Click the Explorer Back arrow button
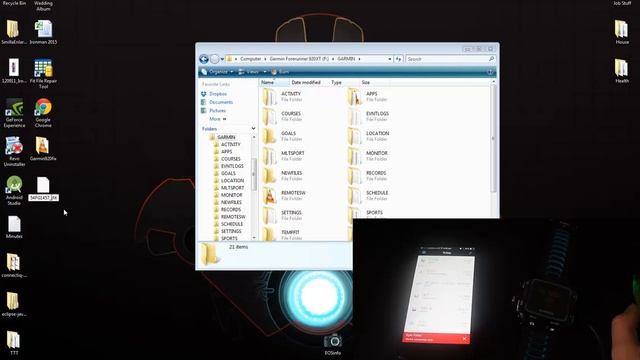Screen dimensions: 640x360 point(204,59)
